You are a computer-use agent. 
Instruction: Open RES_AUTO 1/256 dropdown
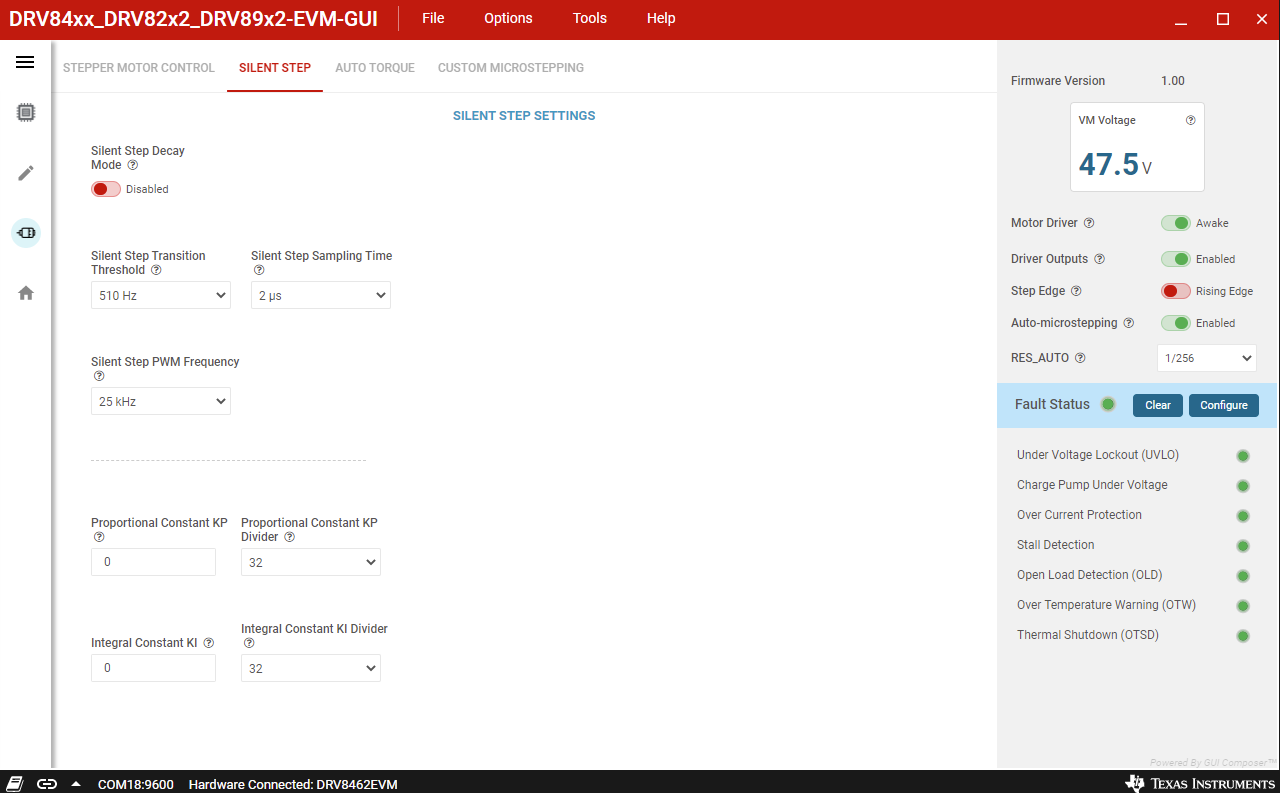pos(1207,358)
